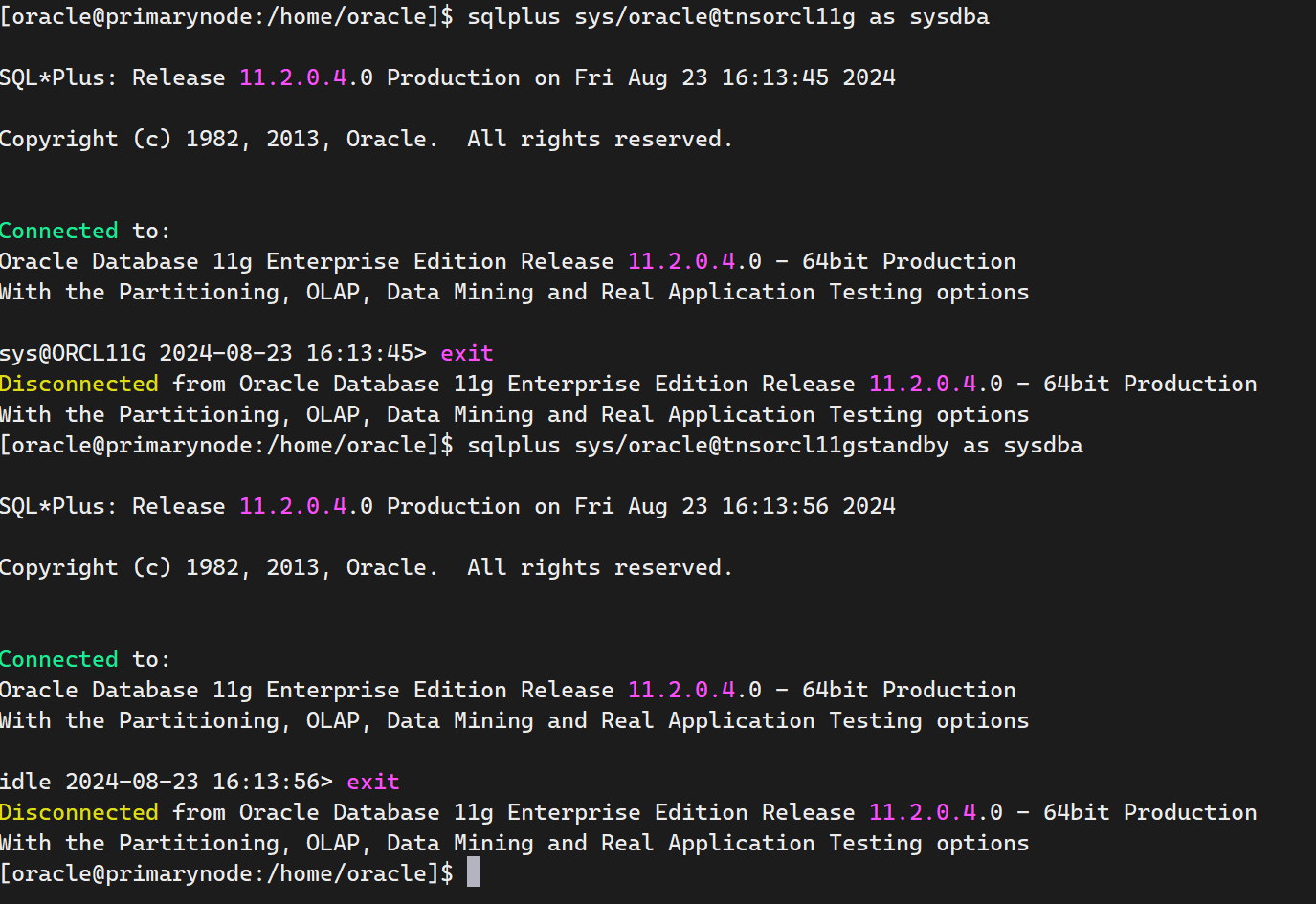This screenshot has width=1316, height=904.
Task: Click the exit command after the sys@ORCL11G prompt
Action: click(x=467, y=353)
